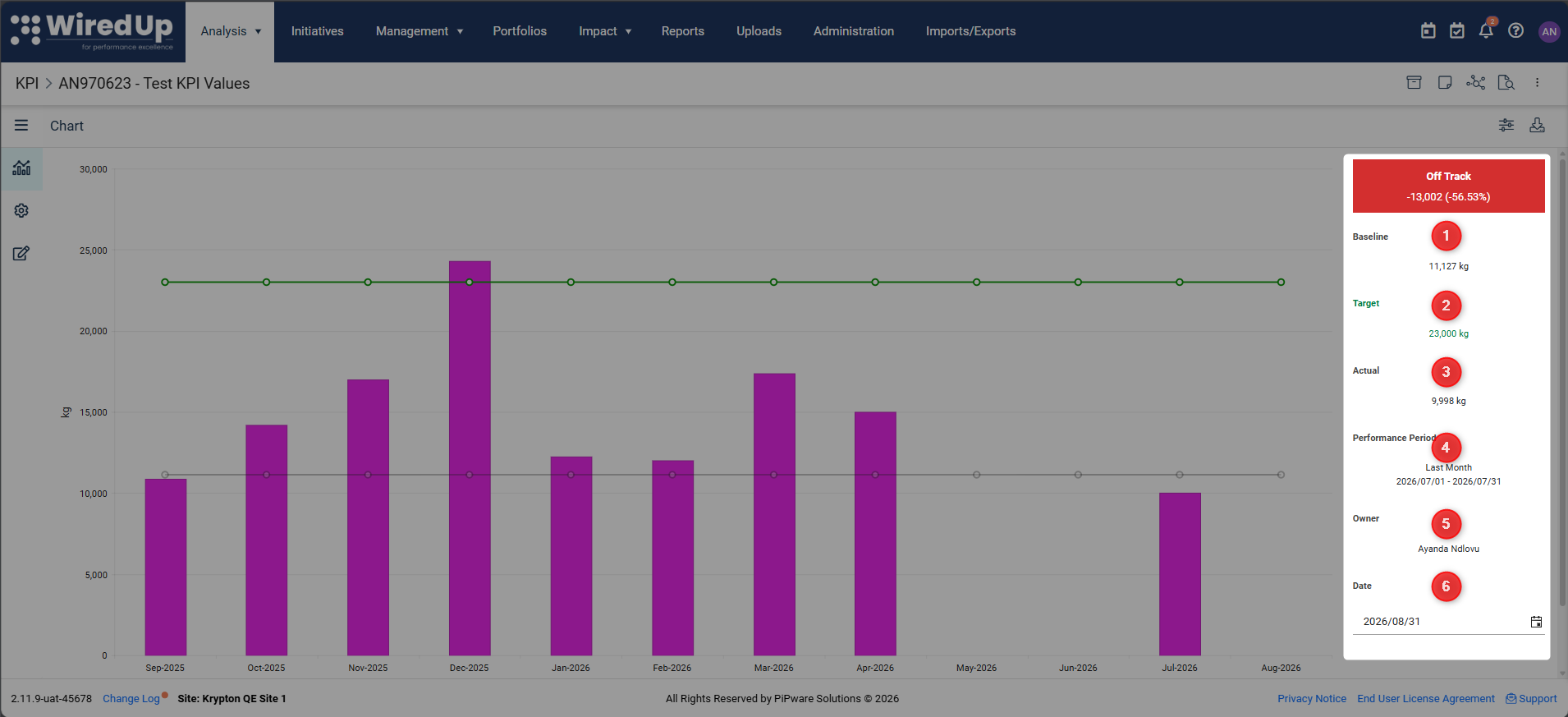Click the 11,127 kg baseline value
Viewport: 1568px width, 717px height.
(x=1449, y=266)
